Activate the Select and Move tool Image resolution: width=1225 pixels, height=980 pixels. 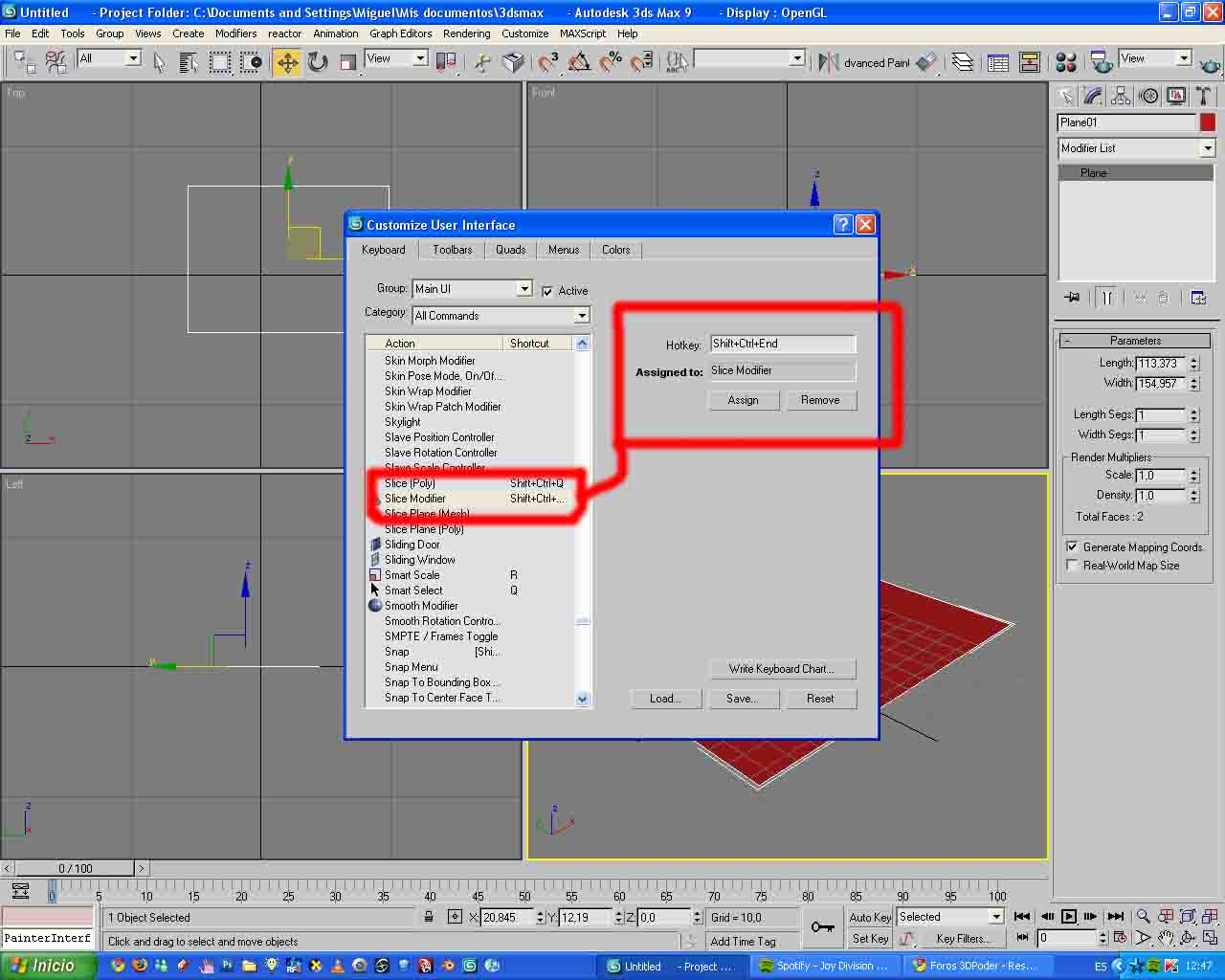(x=287, y=62)
